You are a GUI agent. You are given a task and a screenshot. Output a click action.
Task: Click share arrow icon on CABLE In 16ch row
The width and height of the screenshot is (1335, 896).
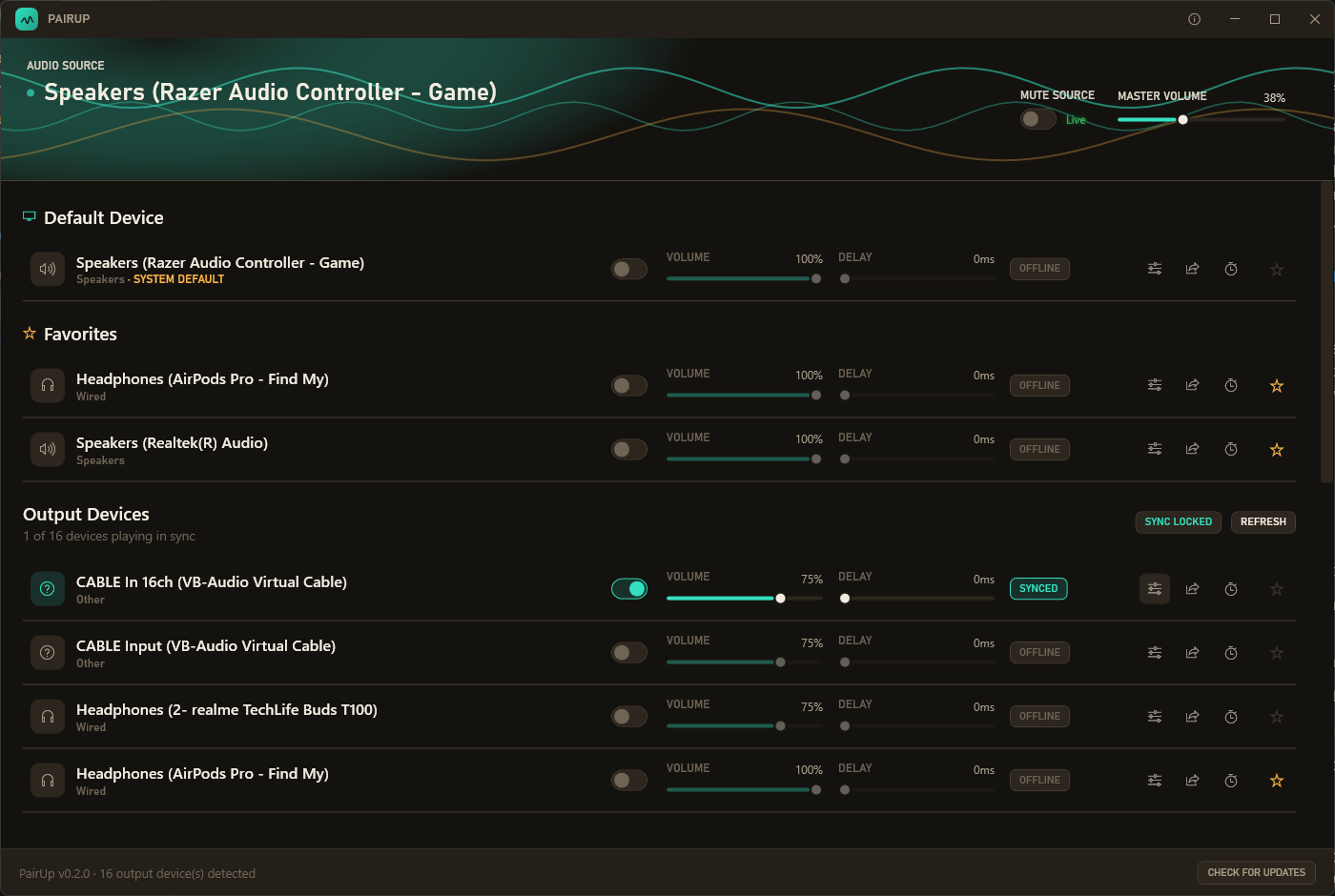(1192, 589)
